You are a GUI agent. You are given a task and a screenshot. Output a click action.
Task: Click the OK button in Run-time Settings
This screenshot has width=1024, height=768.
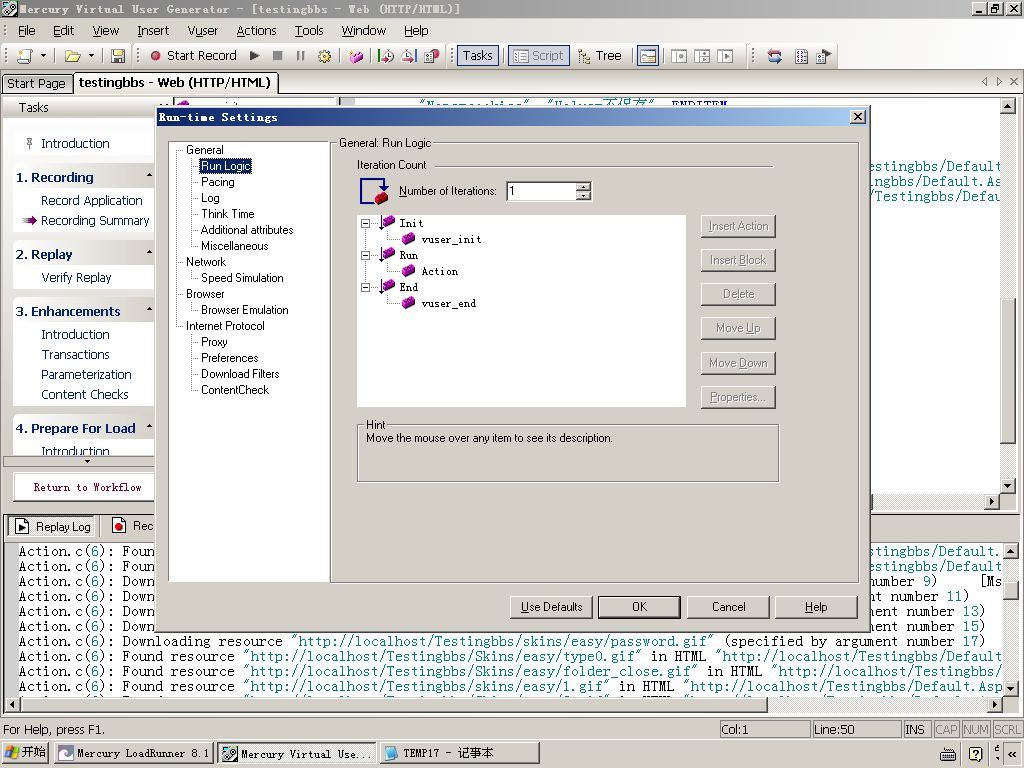639,607
